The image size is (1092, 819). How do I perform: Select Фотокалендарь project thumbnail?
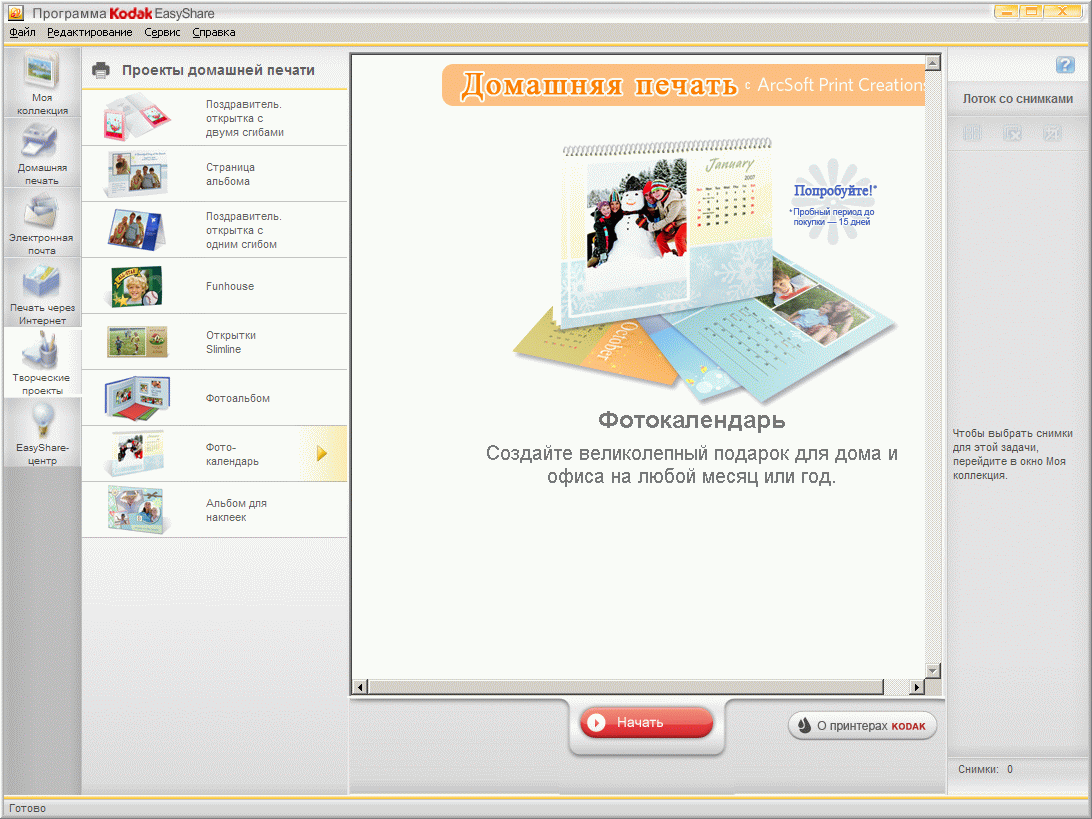pos(136,453)
